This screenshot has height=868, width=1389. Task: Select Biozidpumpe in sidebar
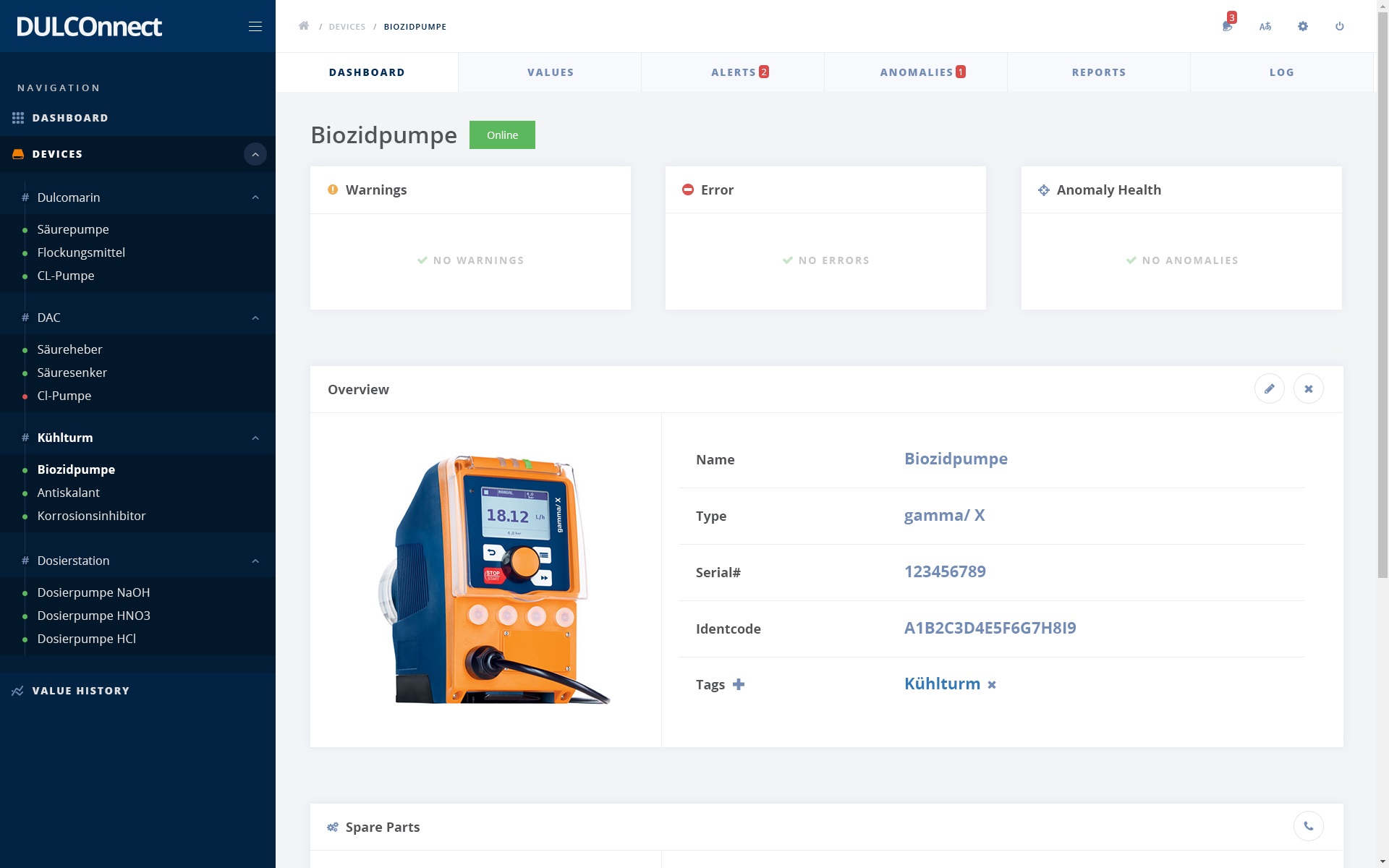76,469
